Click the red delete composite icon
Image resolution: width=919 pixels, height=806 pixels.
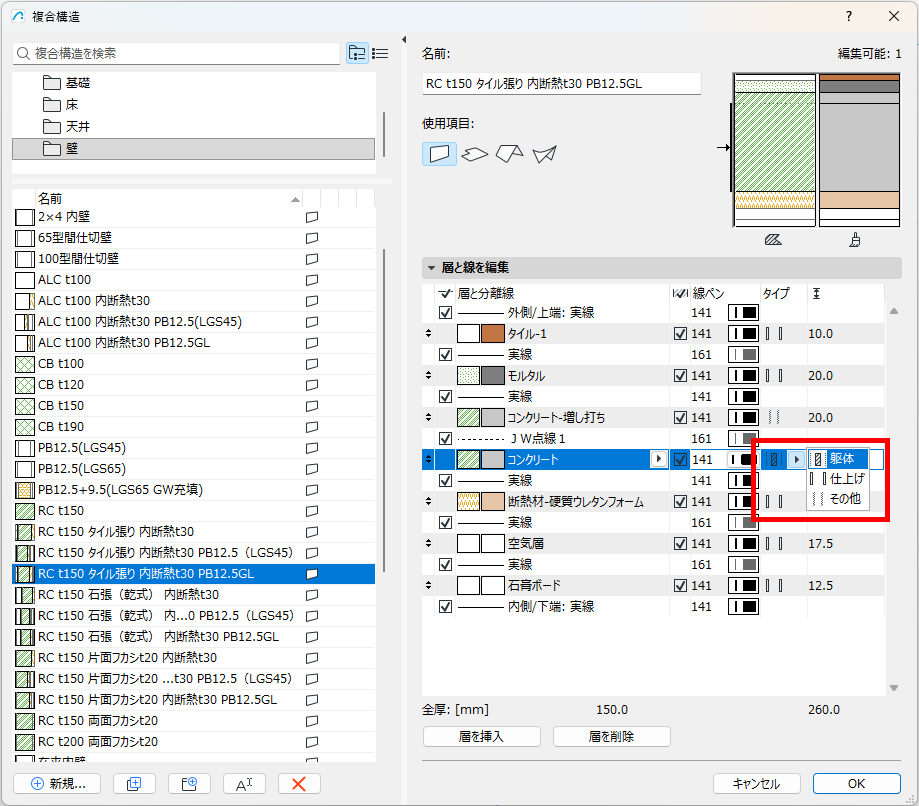tap(299, 784)
